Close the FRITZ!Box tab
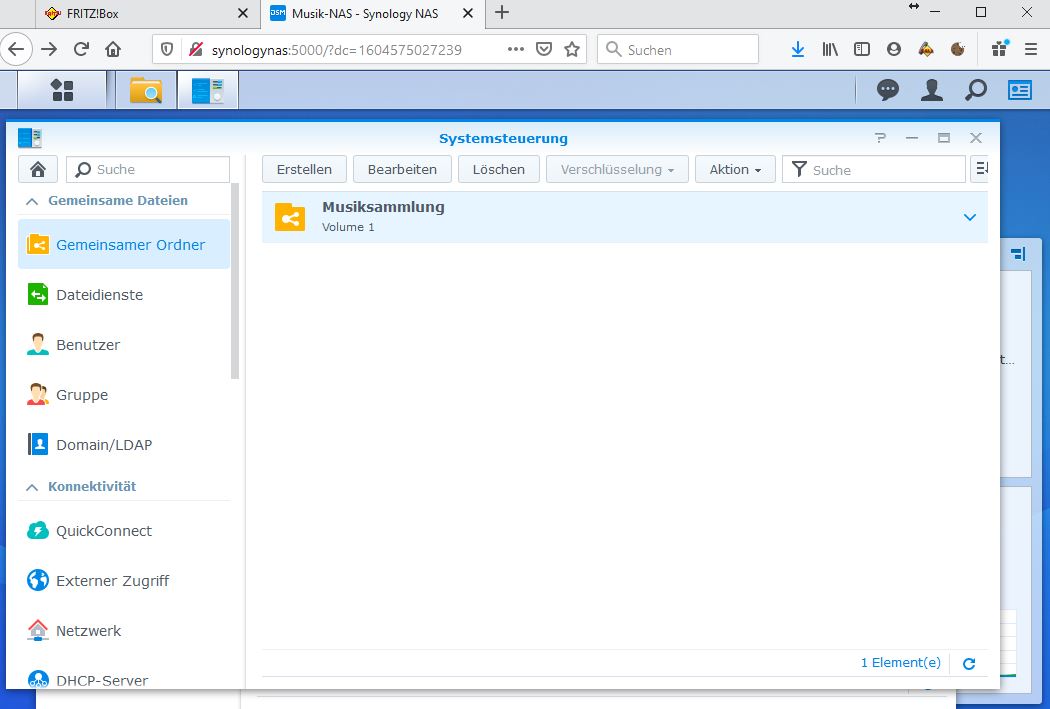The width and height of the screenshot is (1050, 709). [243, 13]
